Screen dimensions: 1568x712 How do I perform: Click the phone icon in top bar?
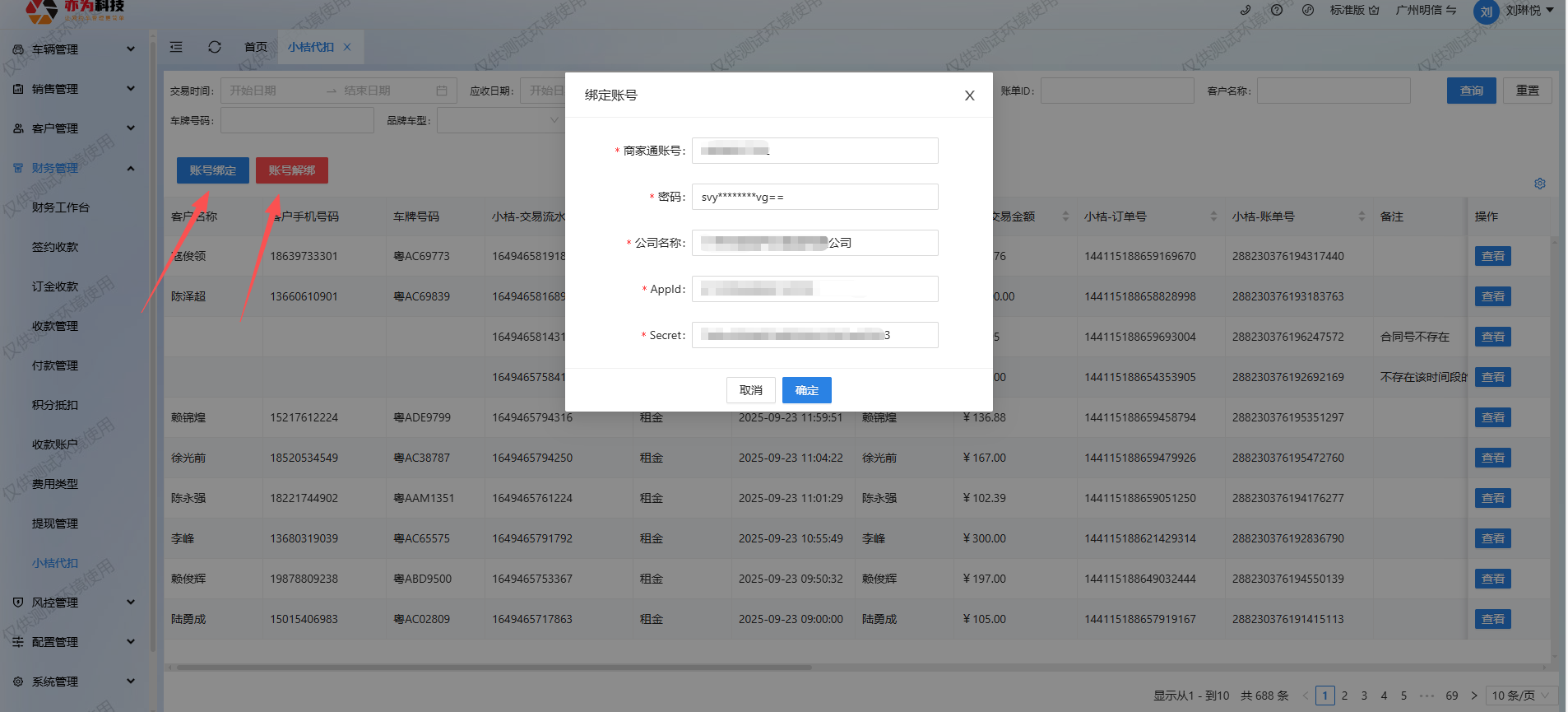coord(1246,11)
